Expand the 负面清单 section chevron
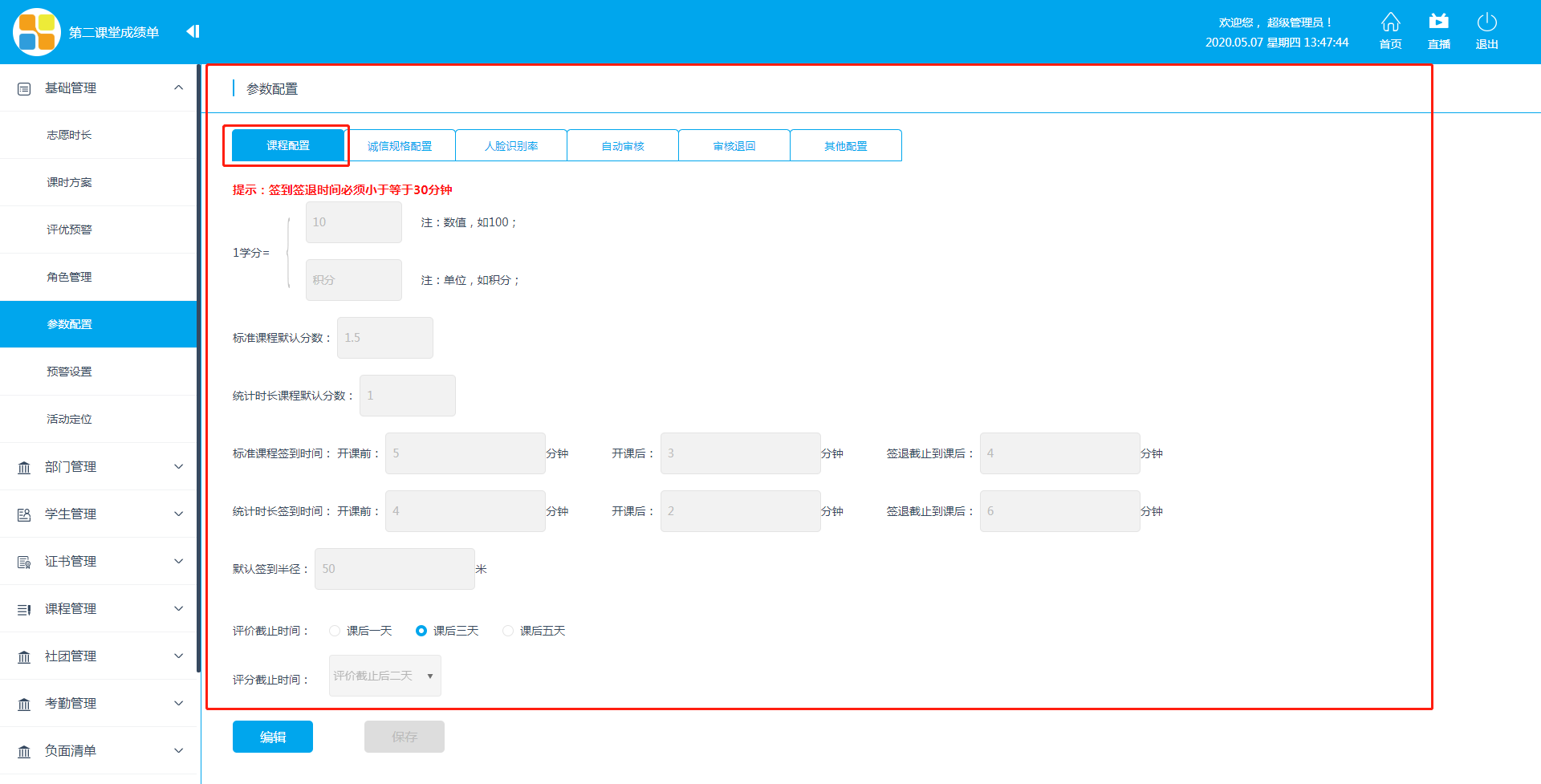The height and width of the screenshot is (784, 1541). coord(178,750)
